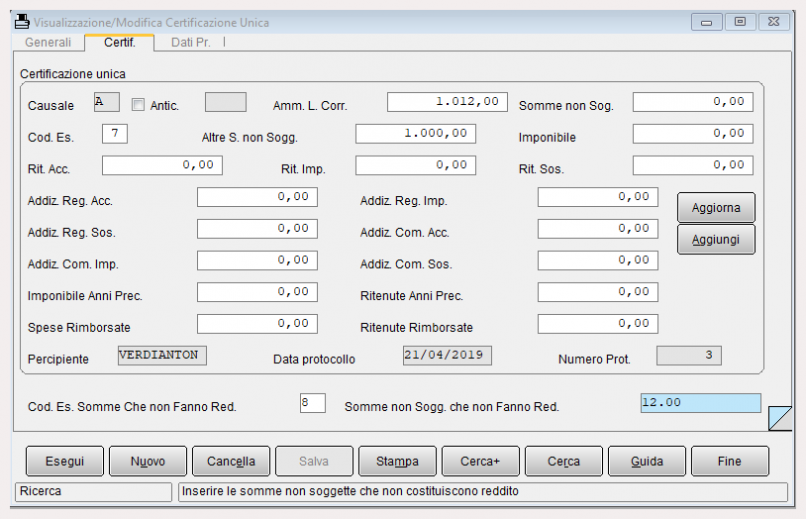This screenshot has height=519, width=806.
Task: Click the Ricerca status bar field
Action: (x=94, y=491)
